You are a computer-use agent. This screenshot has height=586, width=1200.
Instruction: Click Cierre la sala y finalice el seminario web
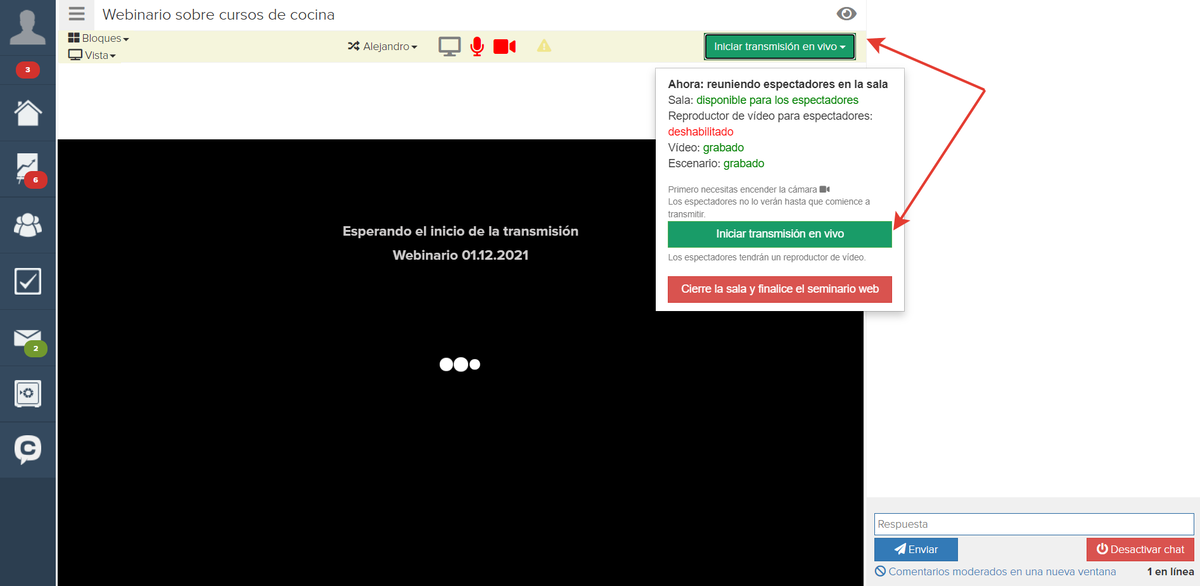(x=780, y=289)
